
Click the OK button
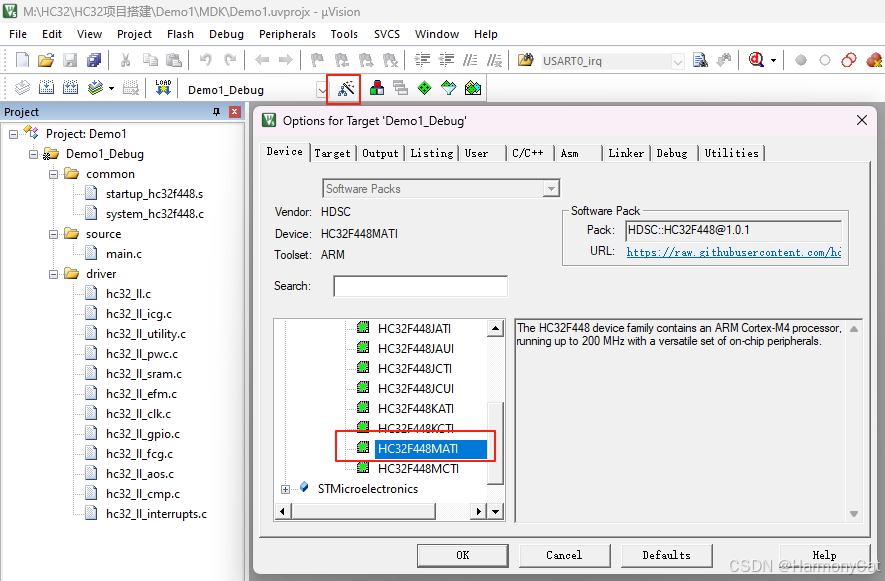tap(463, 555)
